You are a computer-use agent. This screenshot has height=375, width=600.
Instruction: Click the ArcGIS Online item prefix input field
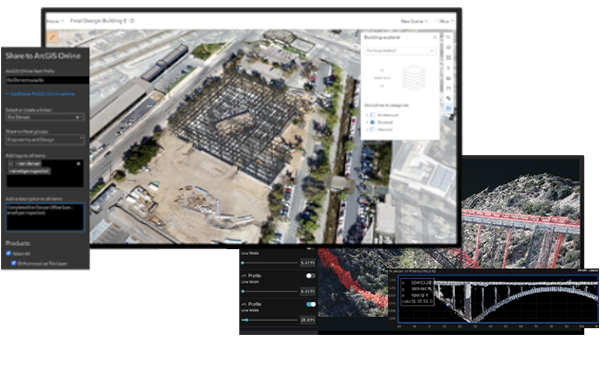(x=47, y=80)
